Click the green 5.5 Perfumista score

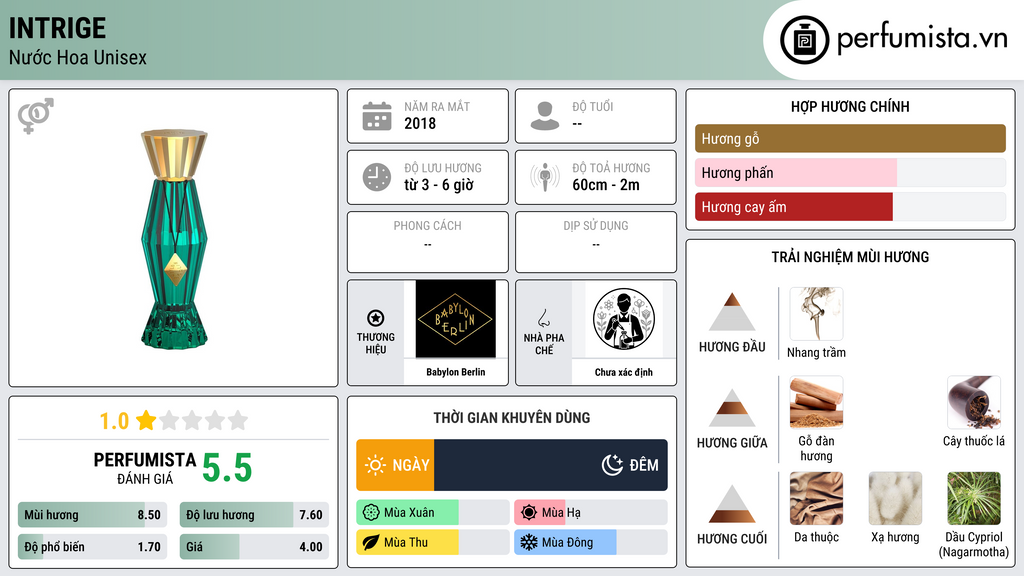[x=227, y=468]
